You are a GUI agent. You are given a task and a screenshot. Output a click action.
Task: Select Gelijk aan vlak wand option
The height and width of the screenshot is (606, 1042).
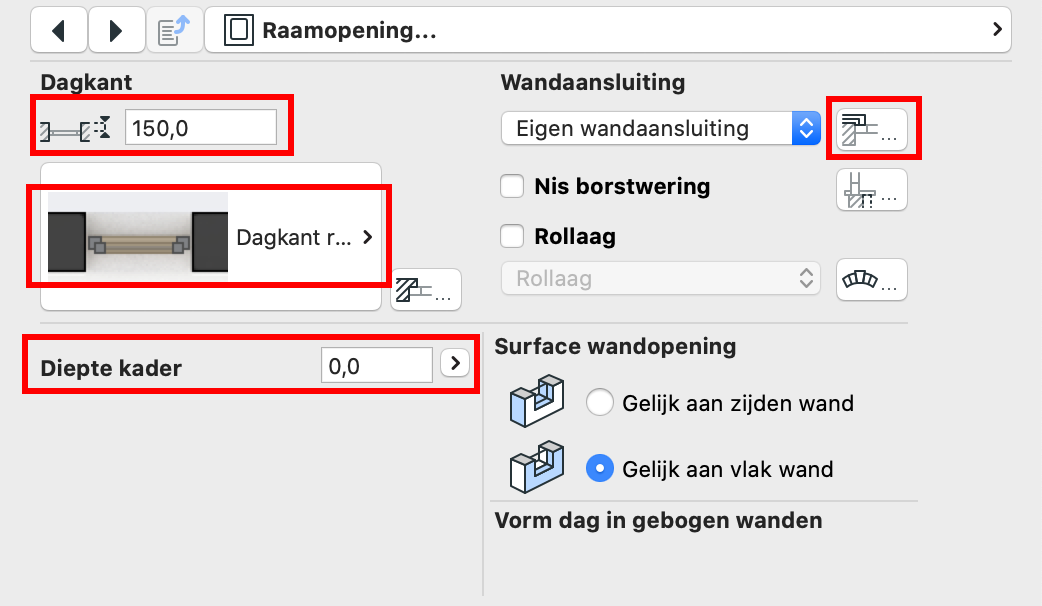[x=599, y=468]
